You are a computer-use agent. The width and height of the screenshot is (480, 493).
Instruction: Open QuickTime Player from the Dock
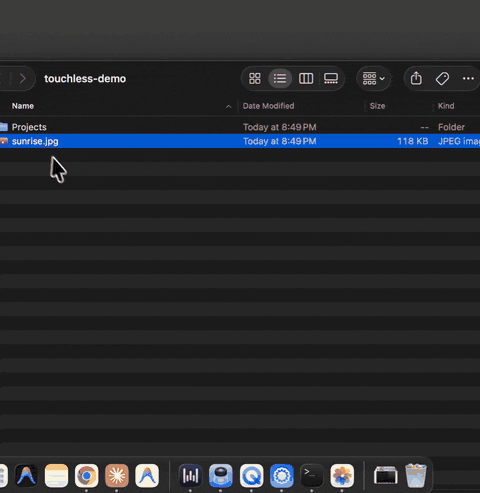point(251,475)
